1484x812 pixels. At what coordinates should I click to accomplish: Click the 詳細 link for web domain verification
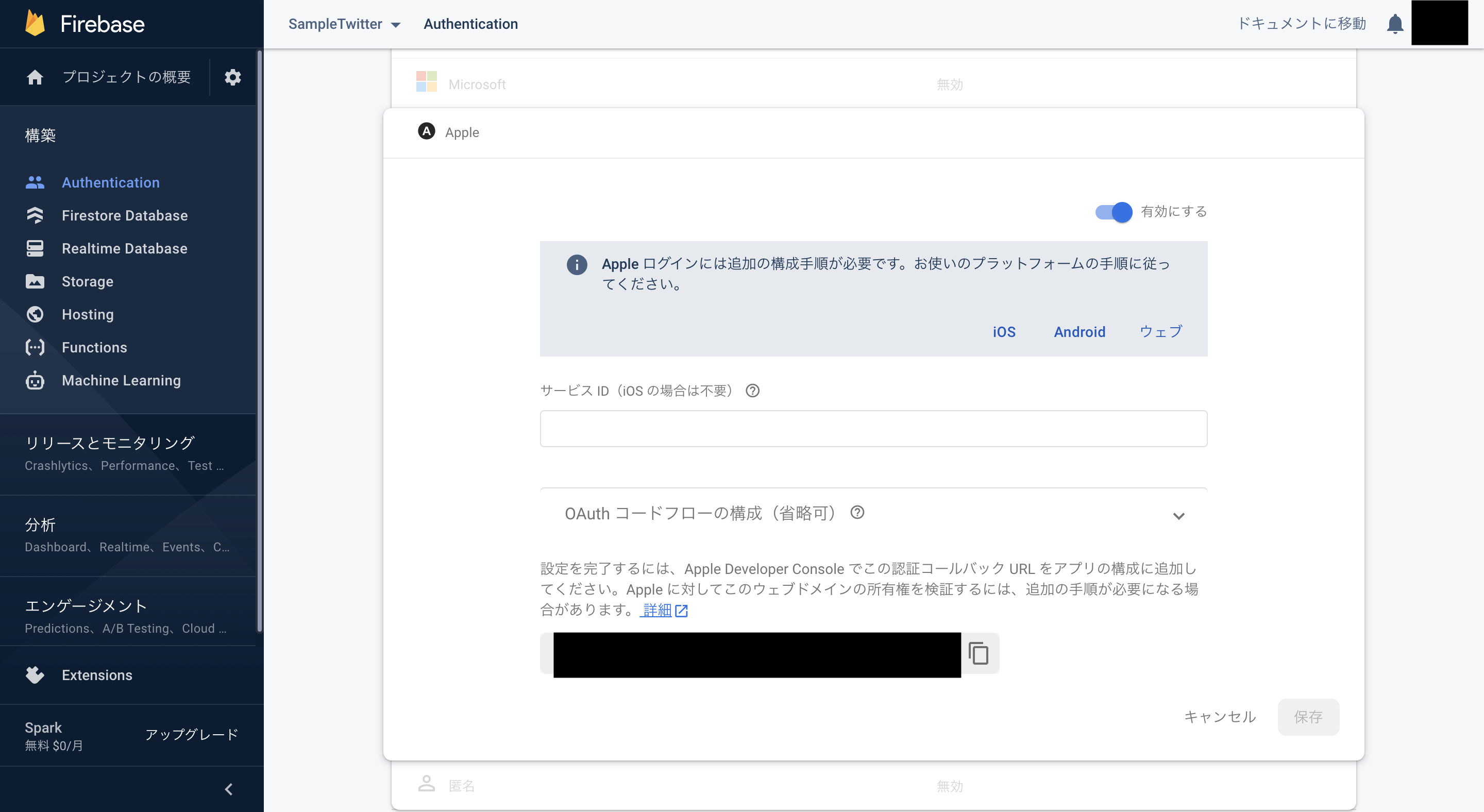point(657,610)
